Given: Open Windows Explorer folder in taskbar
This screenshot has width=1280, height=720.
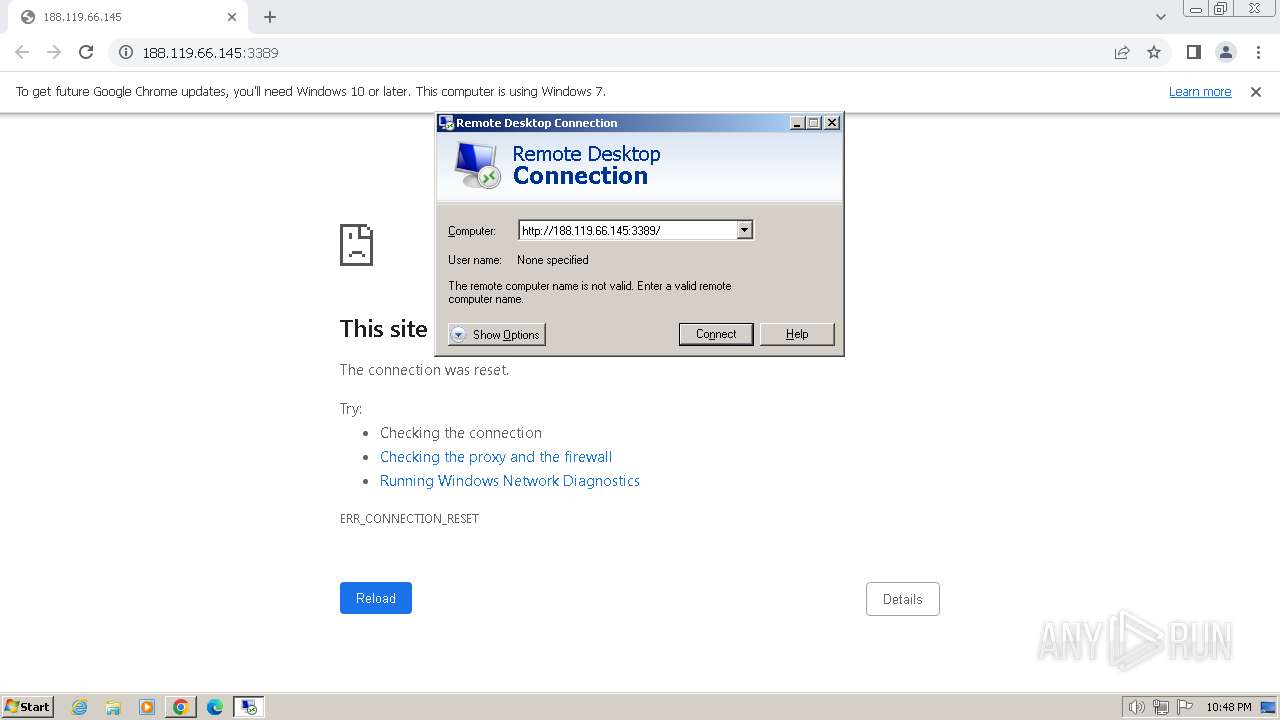Looking at the screenshot, I should (x=113, y=707).
